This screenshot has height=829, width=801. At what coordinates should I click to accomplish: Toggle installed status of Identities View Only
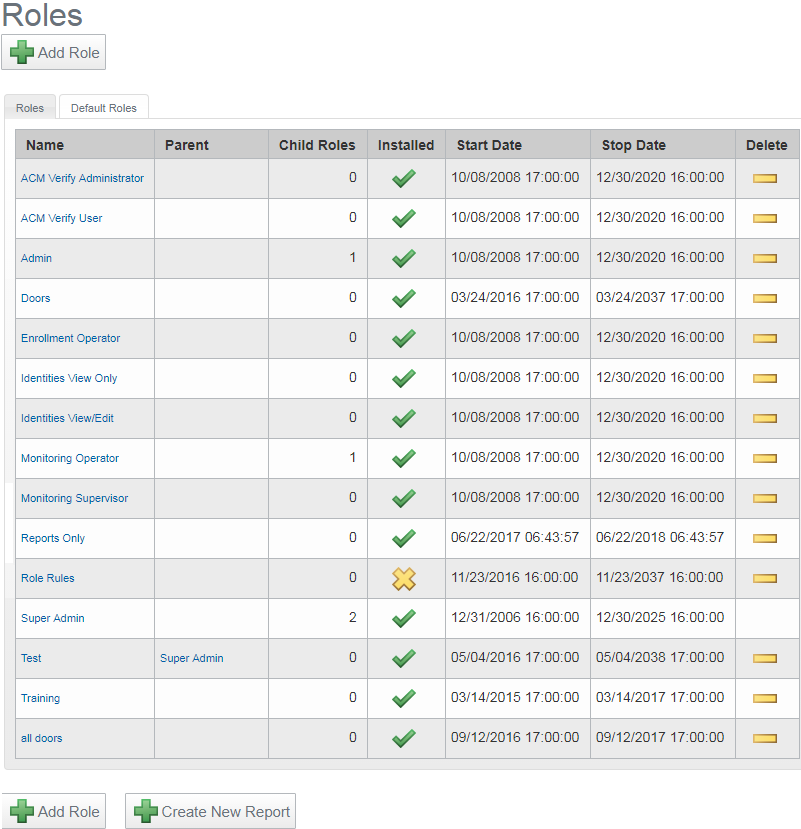[x=404, y=378]
